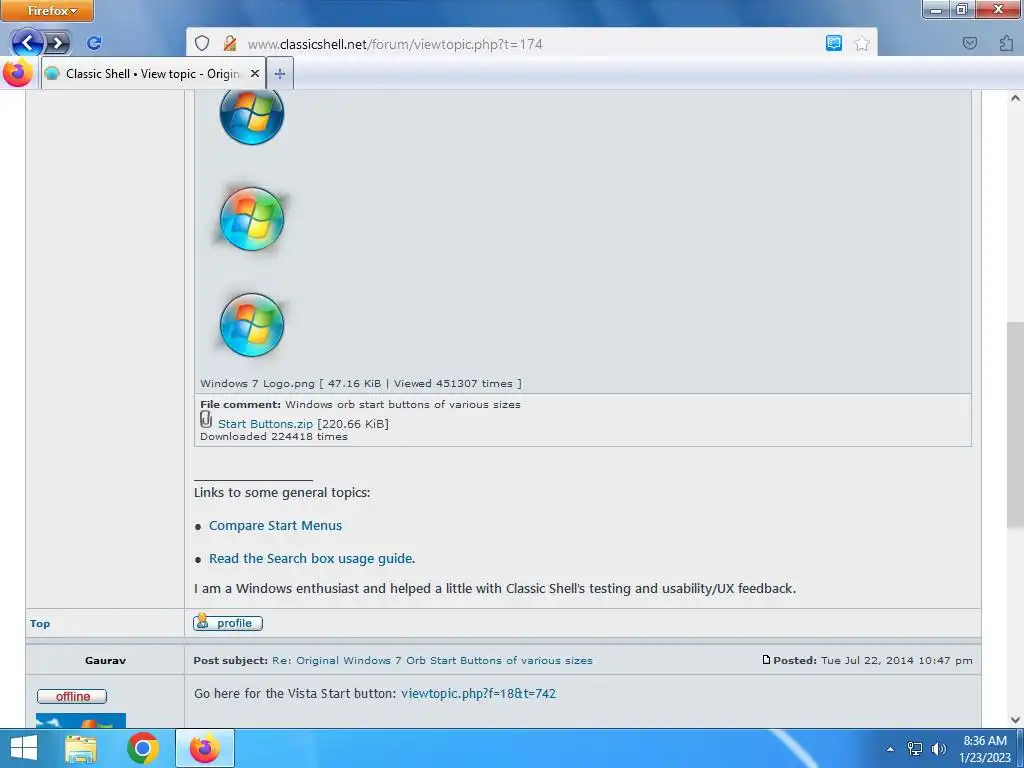This screenshot has width=1024, height=768.
Task: Launch Google Chrome from the taskbar
Action: coord(142,748)
